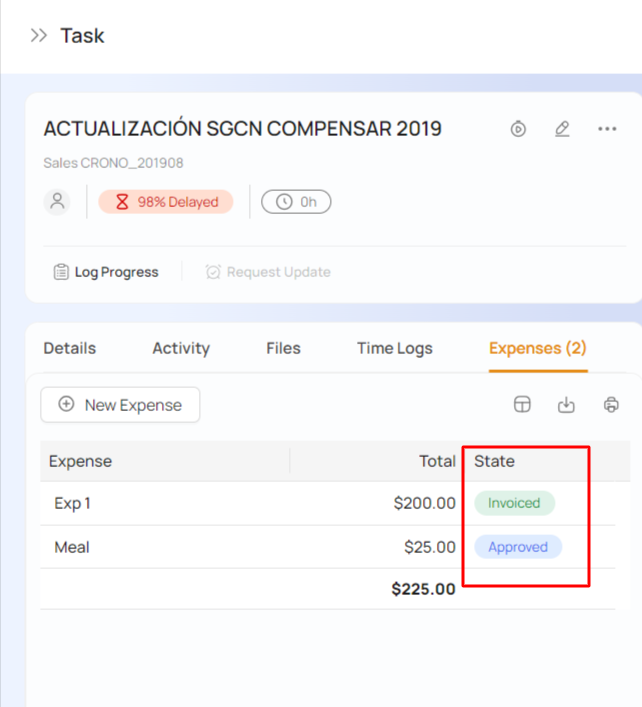
Task: Click the Request Update button
Action: [268, 272]
